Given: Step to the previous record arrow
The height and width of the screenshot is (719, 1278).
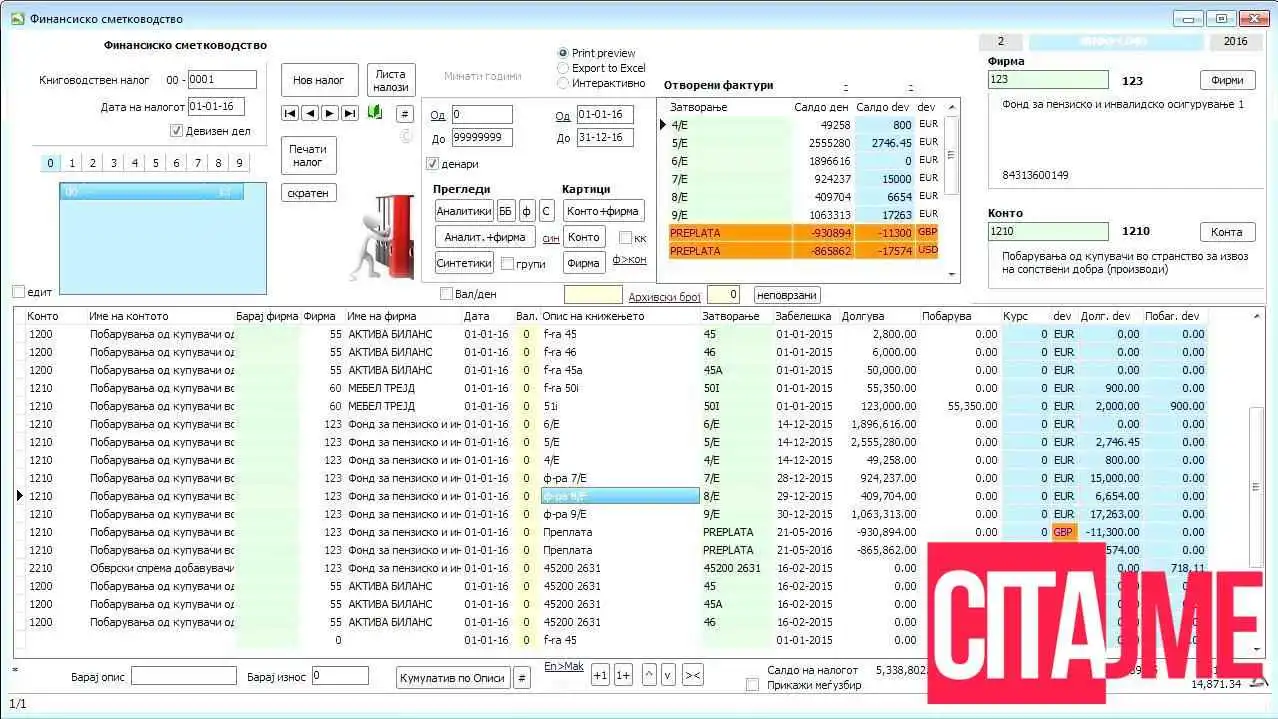Looking at the screenshot, I should 310,113.
